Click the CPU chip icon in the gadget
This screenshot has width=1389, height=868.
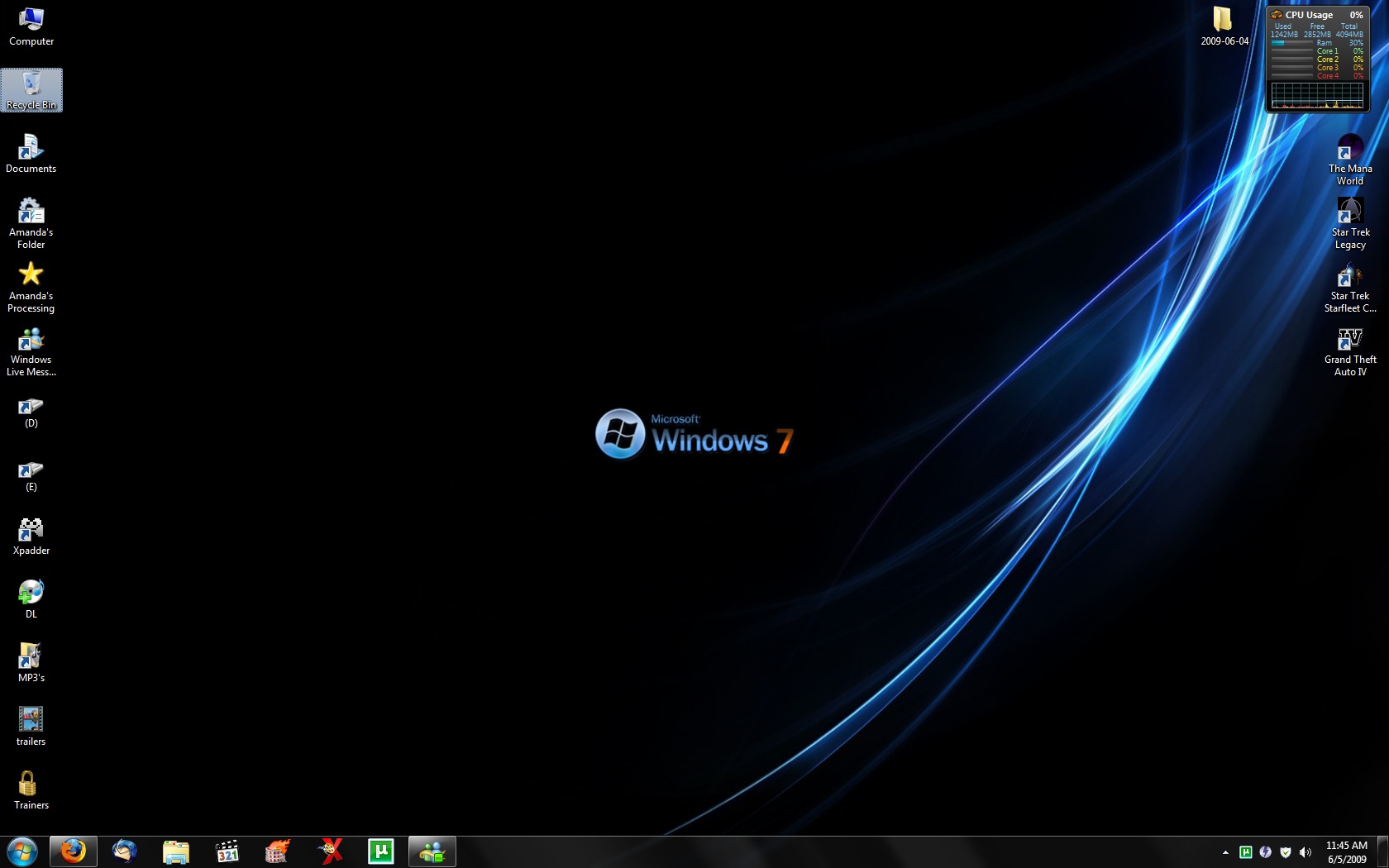[x=1277, y=15]
